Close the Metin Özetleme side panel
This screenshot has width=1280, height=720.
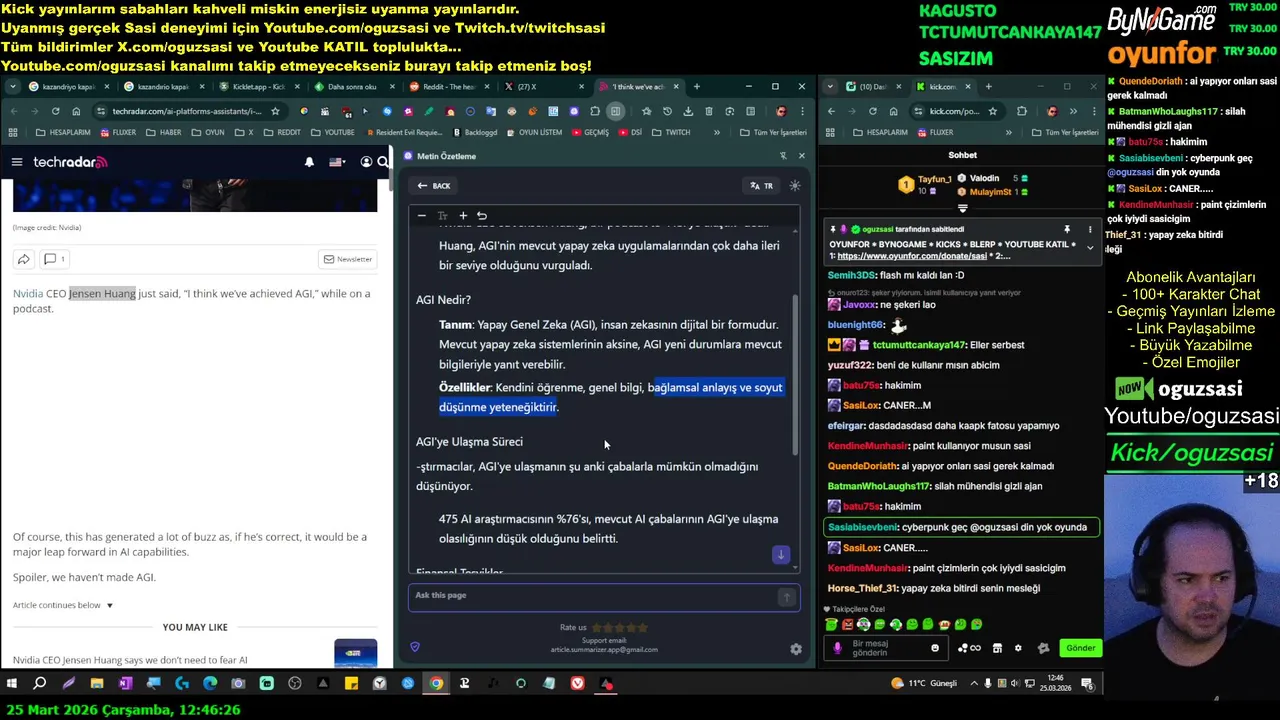801,156
